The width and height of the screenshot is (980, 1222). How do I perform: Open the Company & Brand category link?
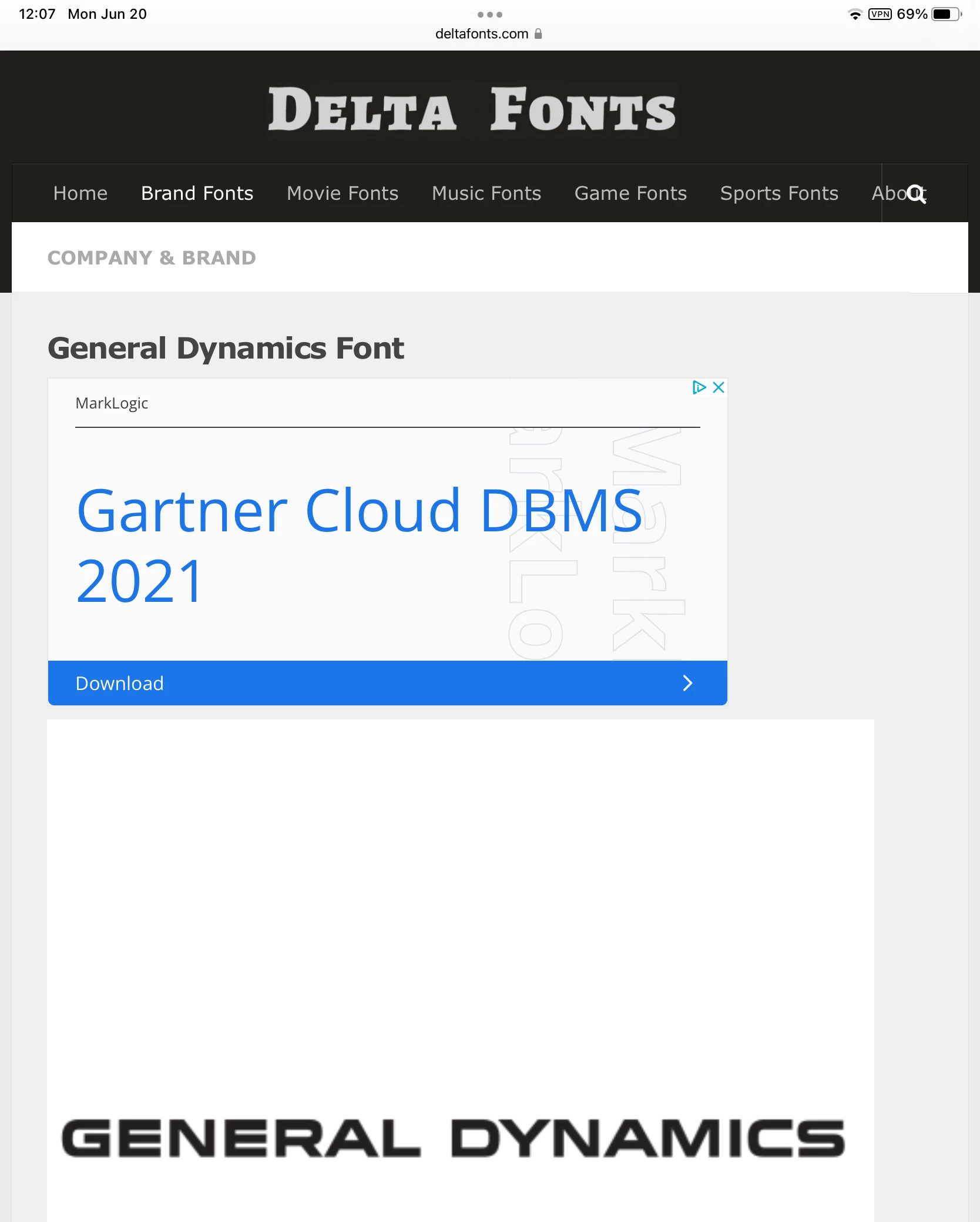tap(152, 257)
